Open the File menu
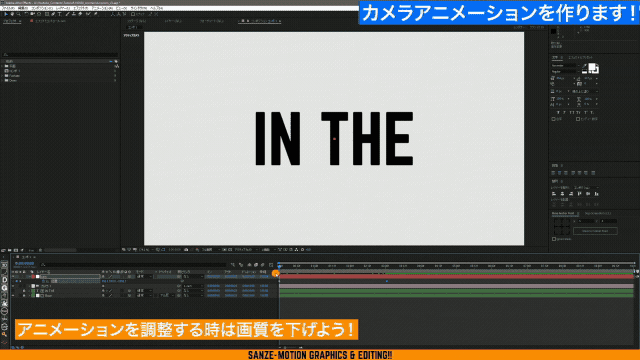This screenshot has height=360, width=640. [x=8, y=8]
